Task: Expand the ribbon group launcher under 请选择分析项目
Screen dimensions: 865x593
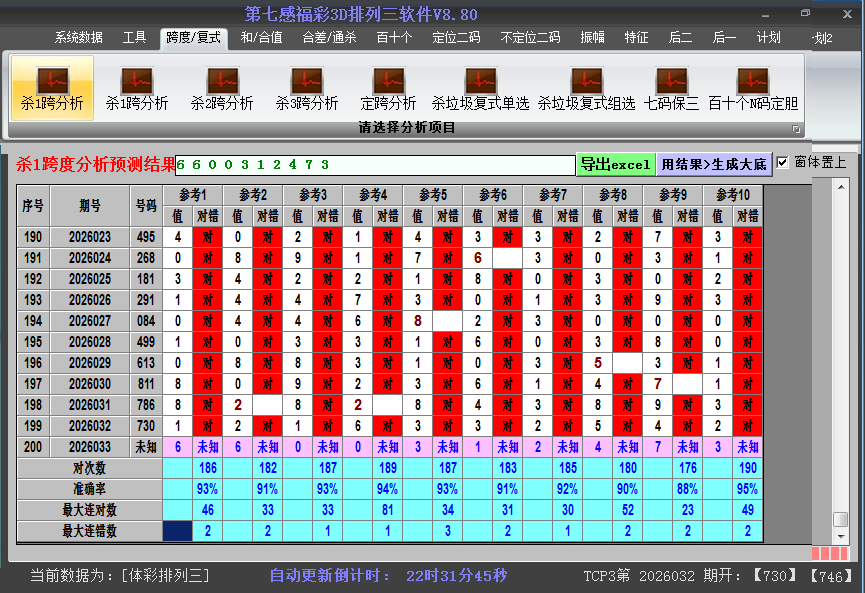Action: (x=796, y=129)
